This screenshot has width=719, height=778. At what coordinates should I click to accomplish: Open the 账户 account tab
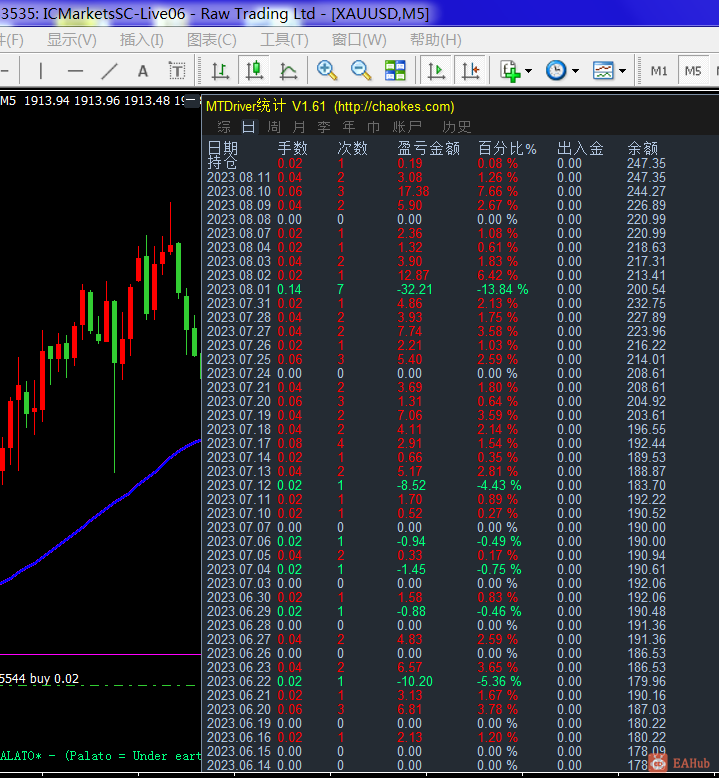[407, 127]
